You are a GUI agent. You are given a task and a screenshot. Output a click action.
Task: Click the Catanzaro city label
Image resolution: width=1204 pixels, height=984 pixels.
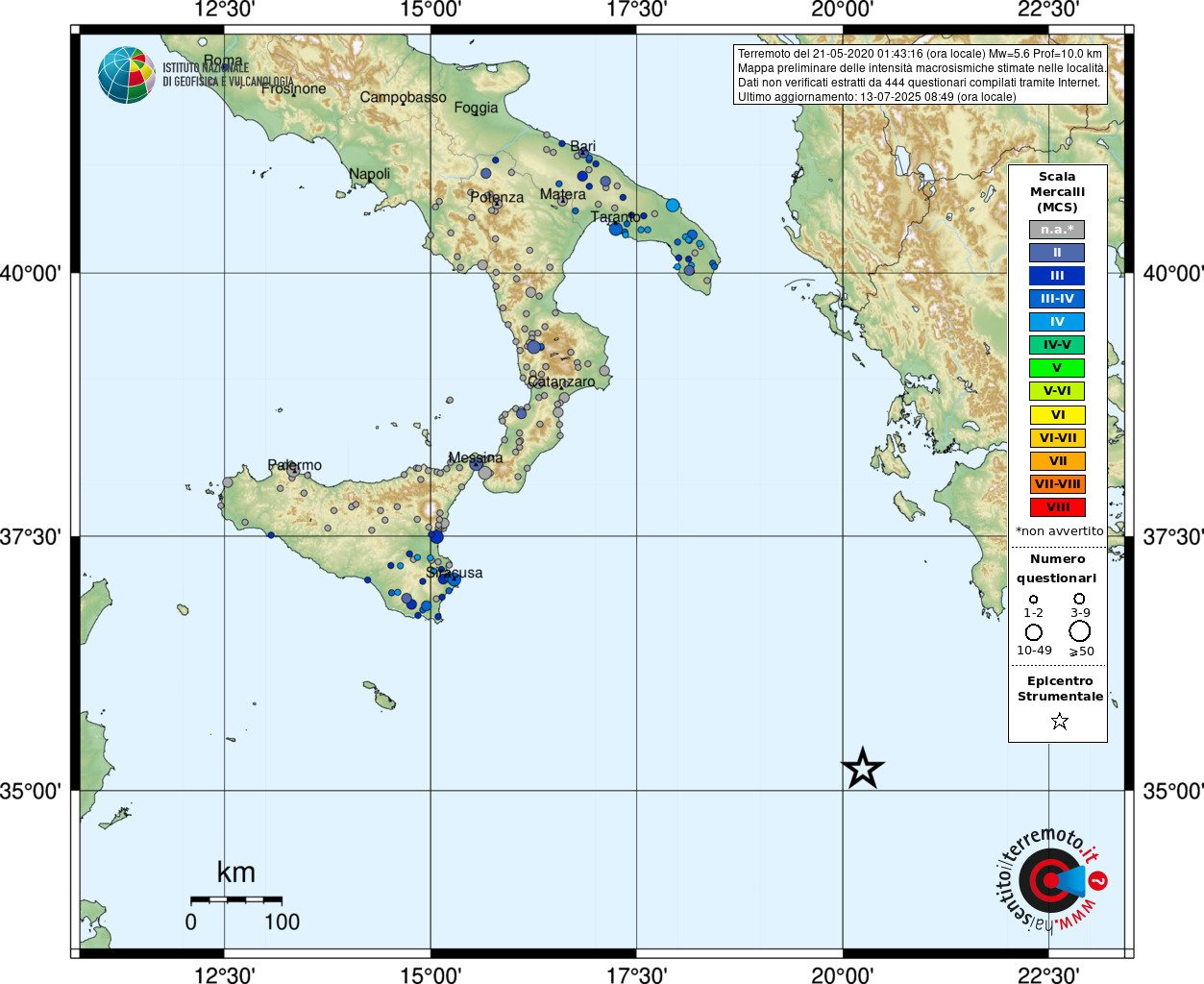click(x=561, y=381)
